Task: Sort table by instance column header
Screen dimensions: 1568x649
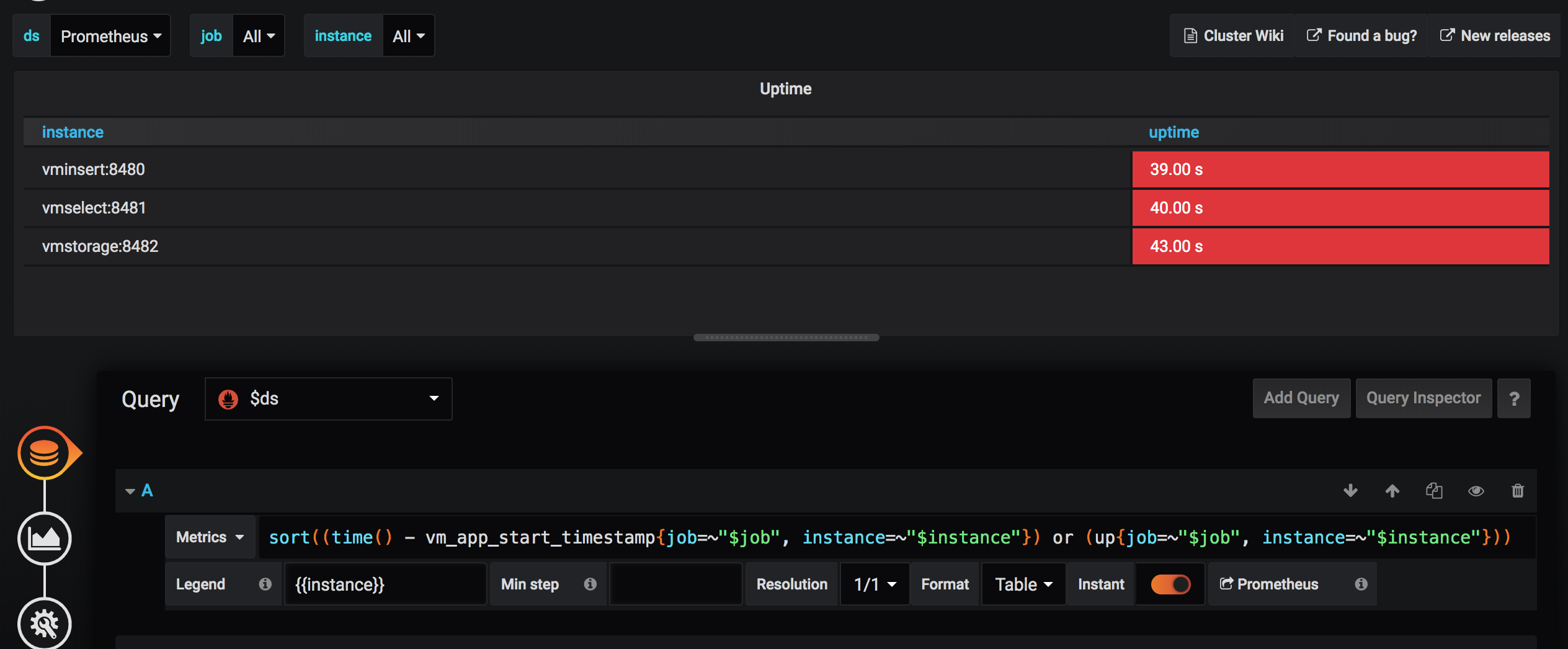Action: [x=73, y=132]
